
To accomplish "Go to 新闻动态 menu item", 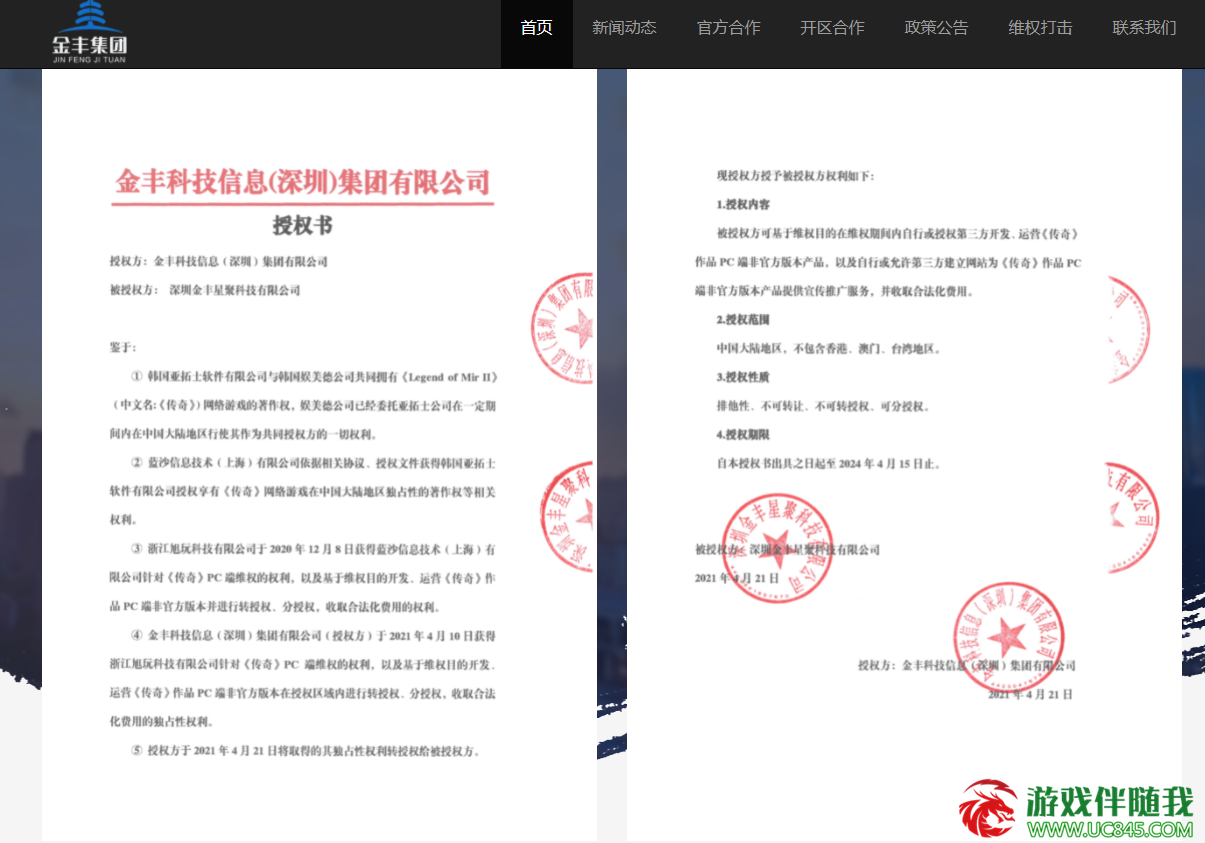I will 624,28.
